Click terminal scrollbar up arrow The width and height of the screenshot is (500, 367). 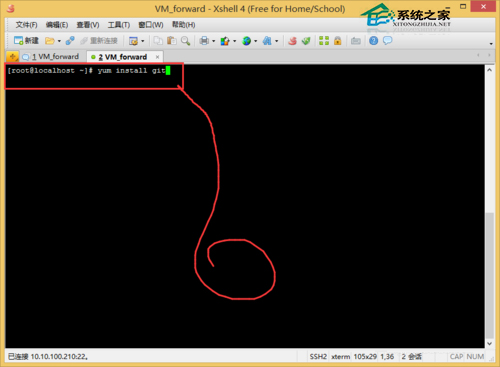(489, 70)
